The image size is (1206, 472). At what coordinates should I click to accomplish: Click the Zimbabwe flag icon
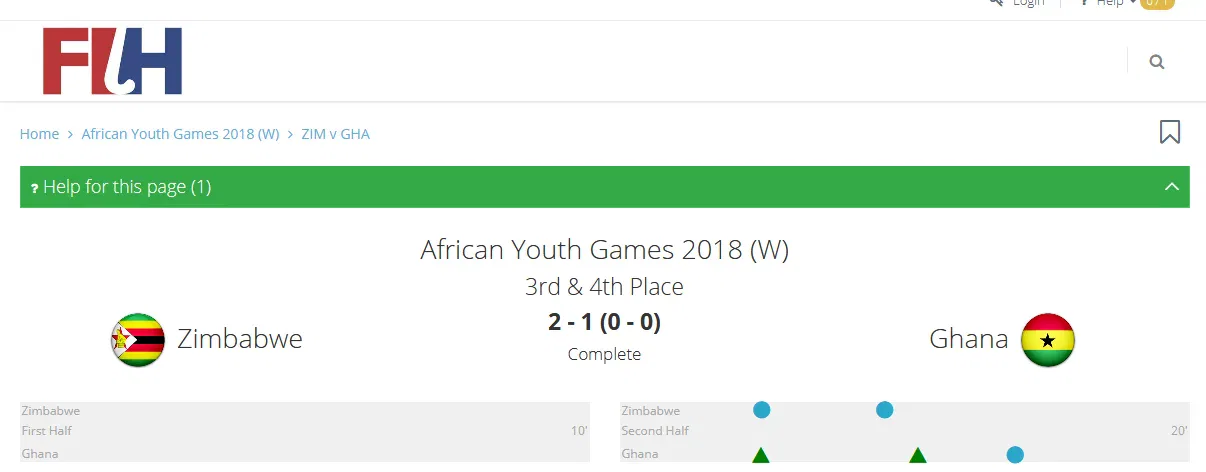pyautogui.click(x=138, y=340)
